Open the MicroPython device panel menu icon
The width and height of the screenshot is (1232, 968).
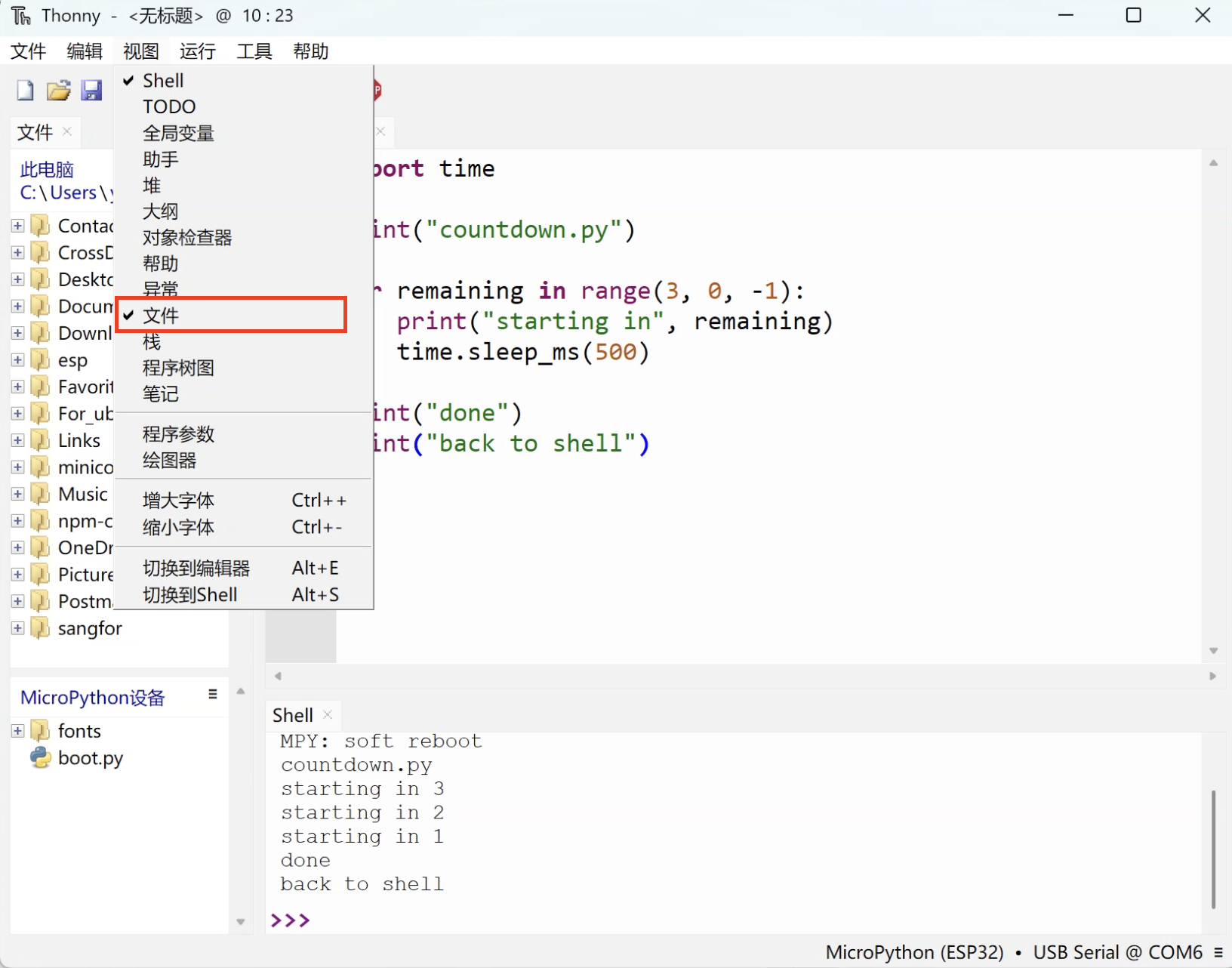click(x=213, y=695)
